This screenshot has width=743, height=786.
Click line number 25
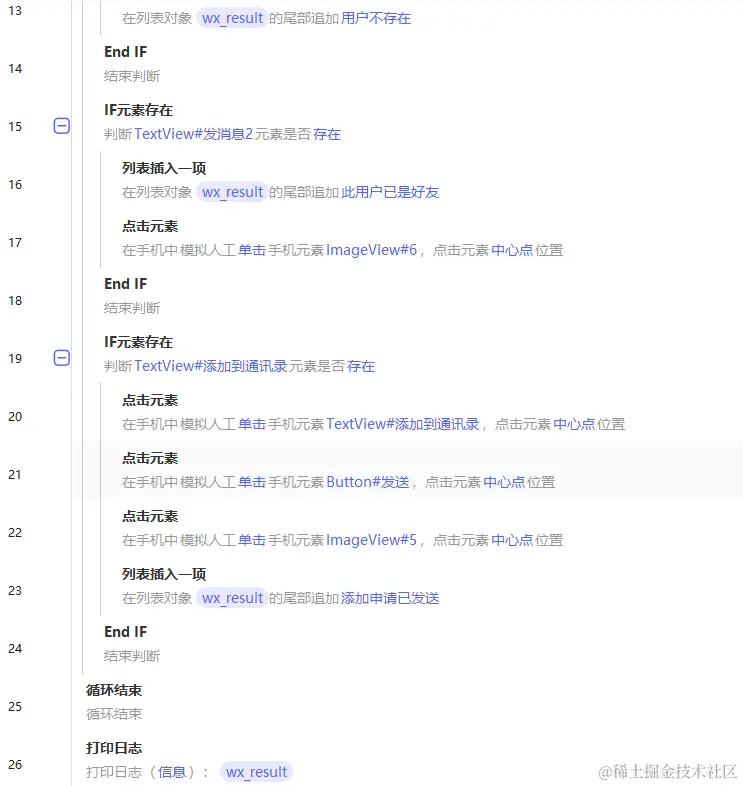tap(15, 706)
